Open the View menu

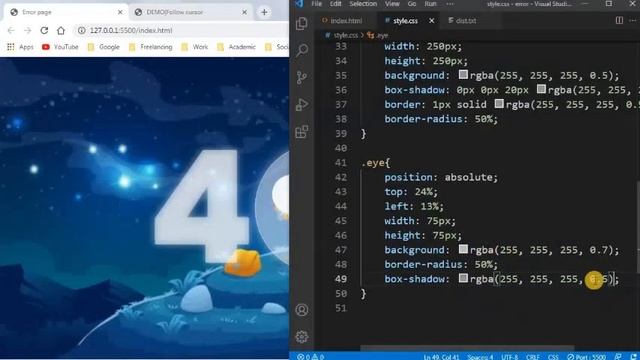(x=392, y=4)
